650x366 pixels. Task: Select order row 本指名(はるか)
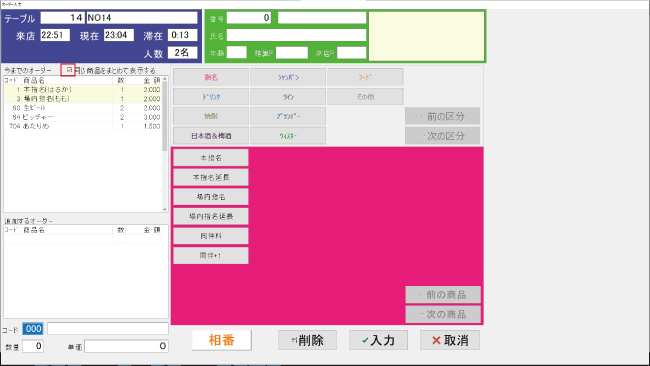(83, 90)
